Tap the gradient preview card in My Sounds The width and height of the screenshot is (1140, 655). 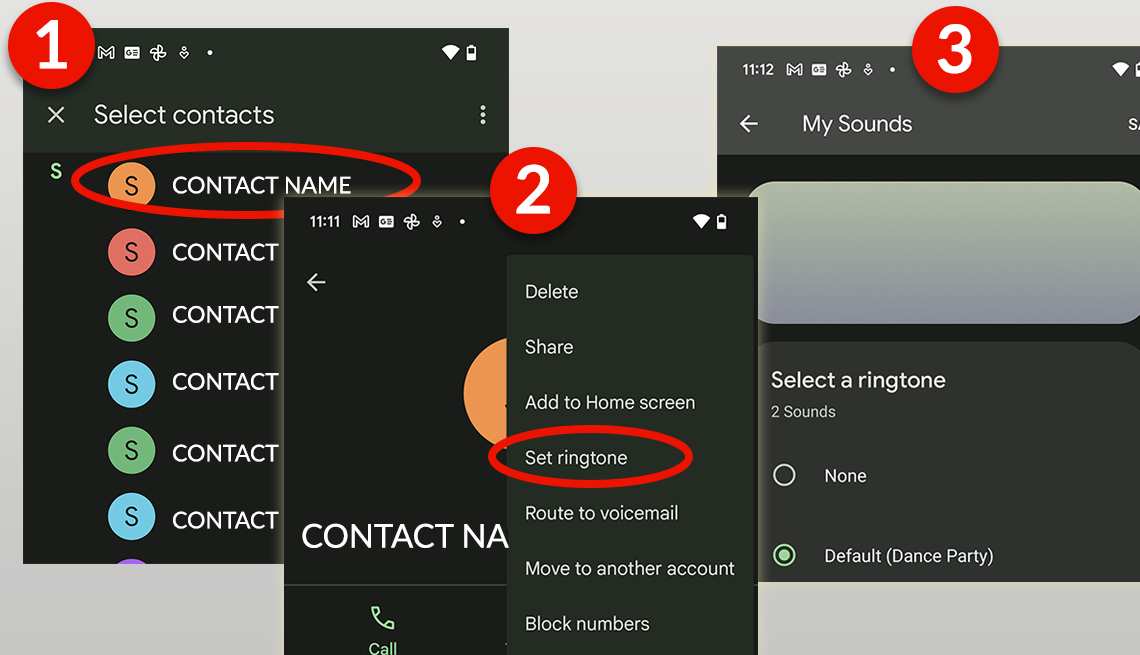[940, 252]
